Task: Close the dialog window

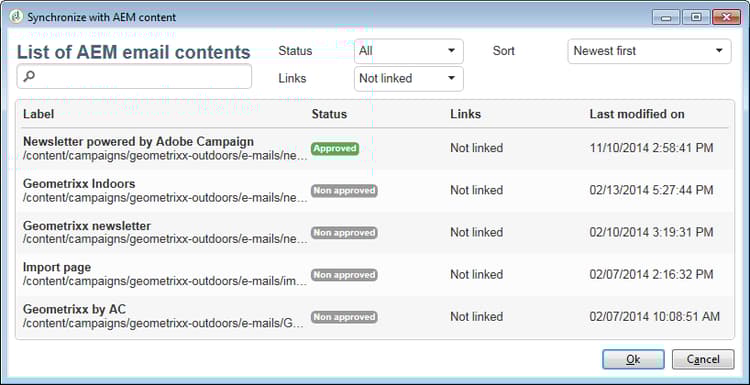Action: (726, 17)
